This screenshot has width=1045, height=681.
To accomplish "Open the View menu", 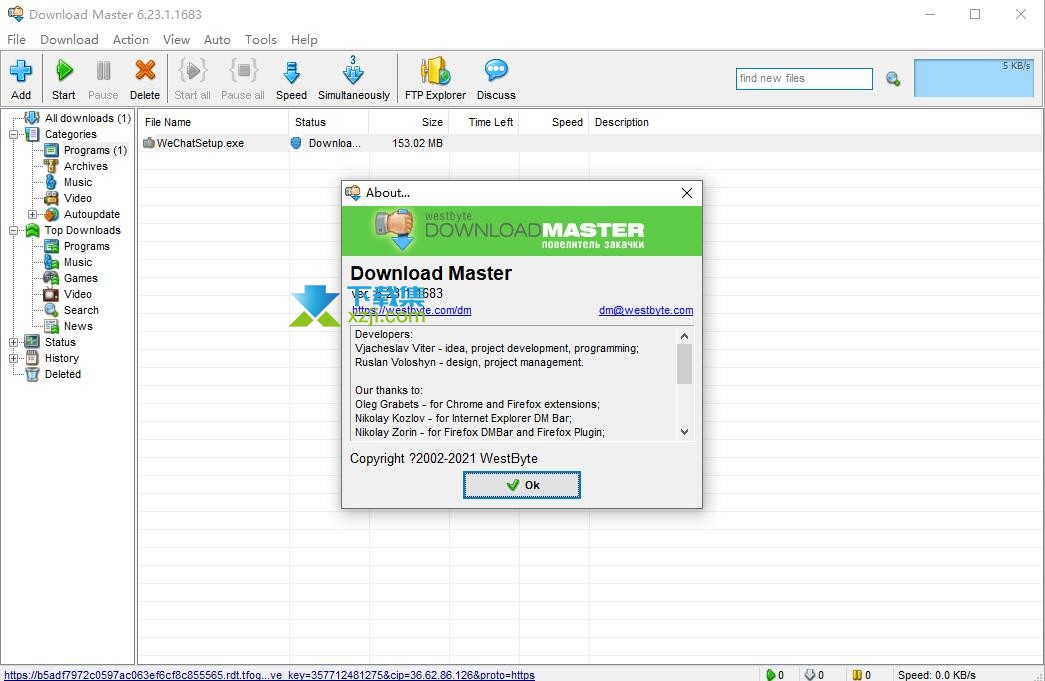I will pyautogui.click(x=177, y=39).
